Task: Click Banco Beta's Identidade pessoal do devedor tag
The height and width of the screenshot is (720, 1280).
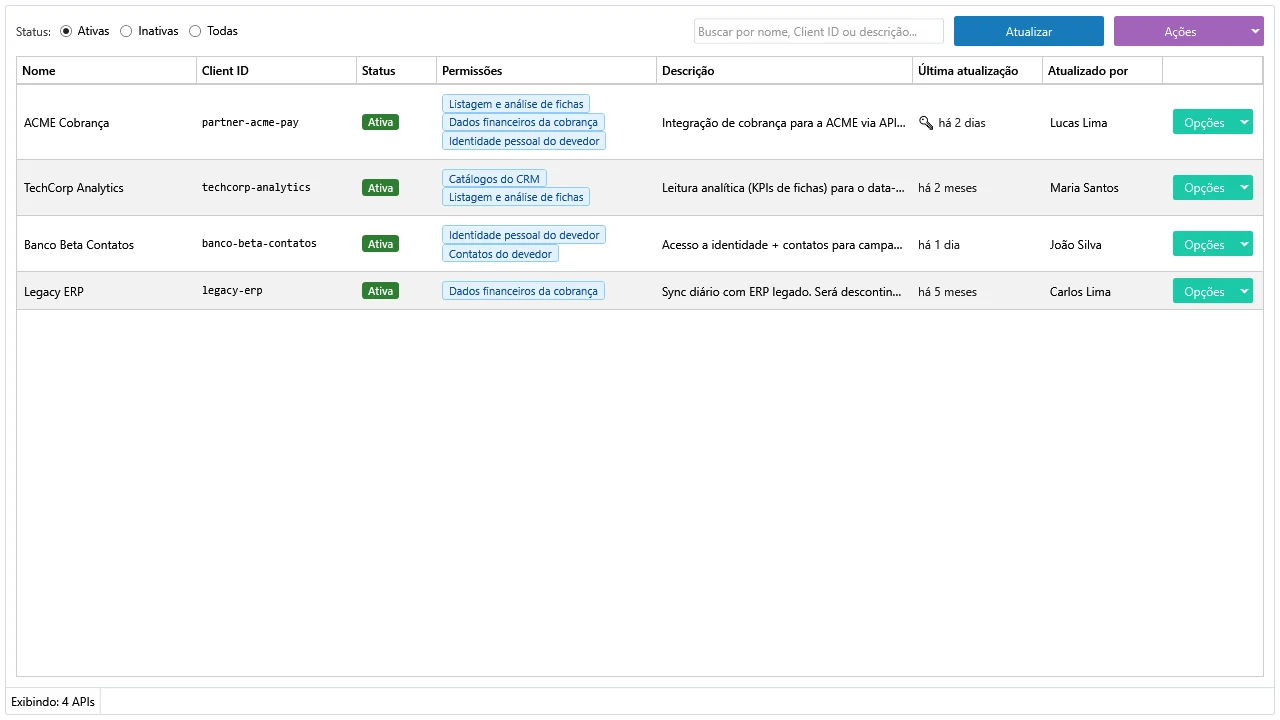Action: click(x=524, y=234)
